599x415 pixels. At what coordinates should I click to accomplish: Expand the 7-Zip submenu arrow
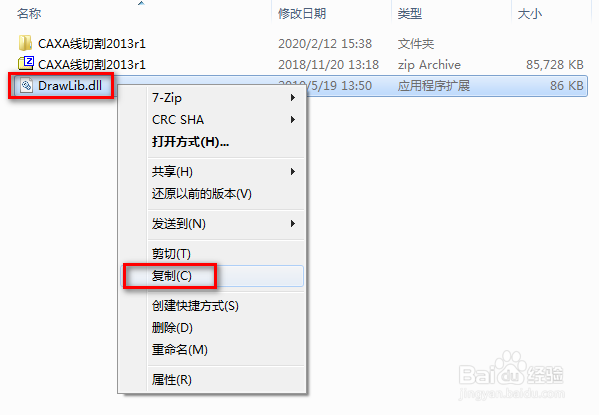(x=293, y=98)
